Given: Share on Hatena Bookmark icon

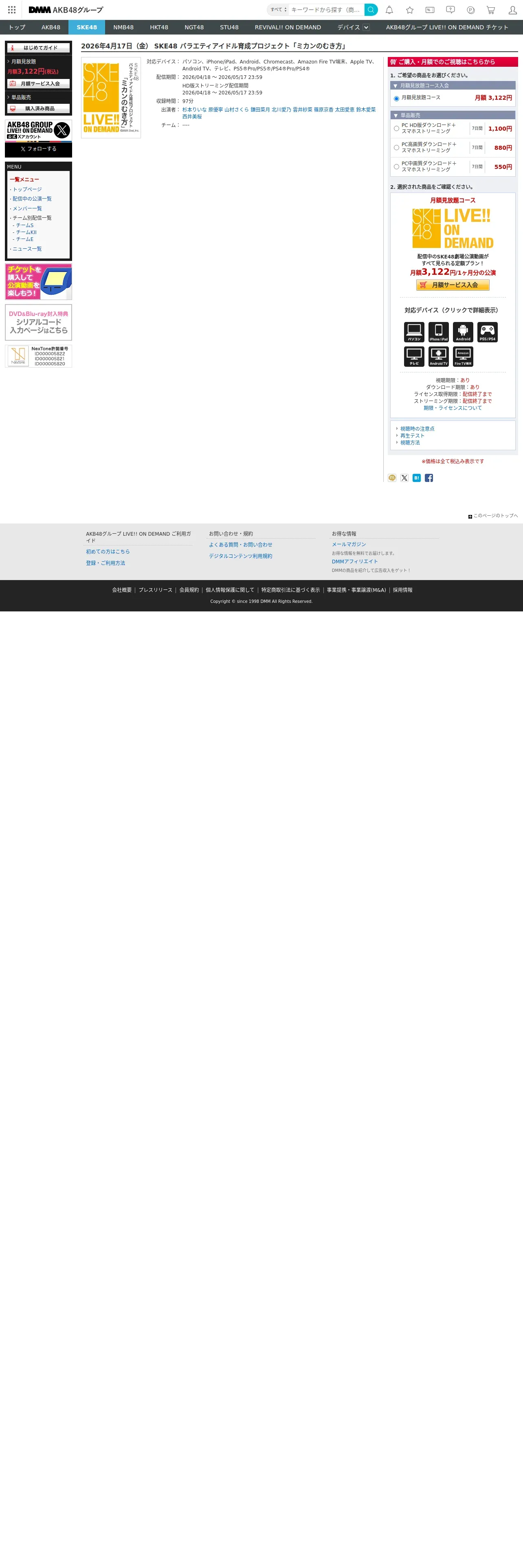Looking at the screenshot, I should (x=416, y=478).
